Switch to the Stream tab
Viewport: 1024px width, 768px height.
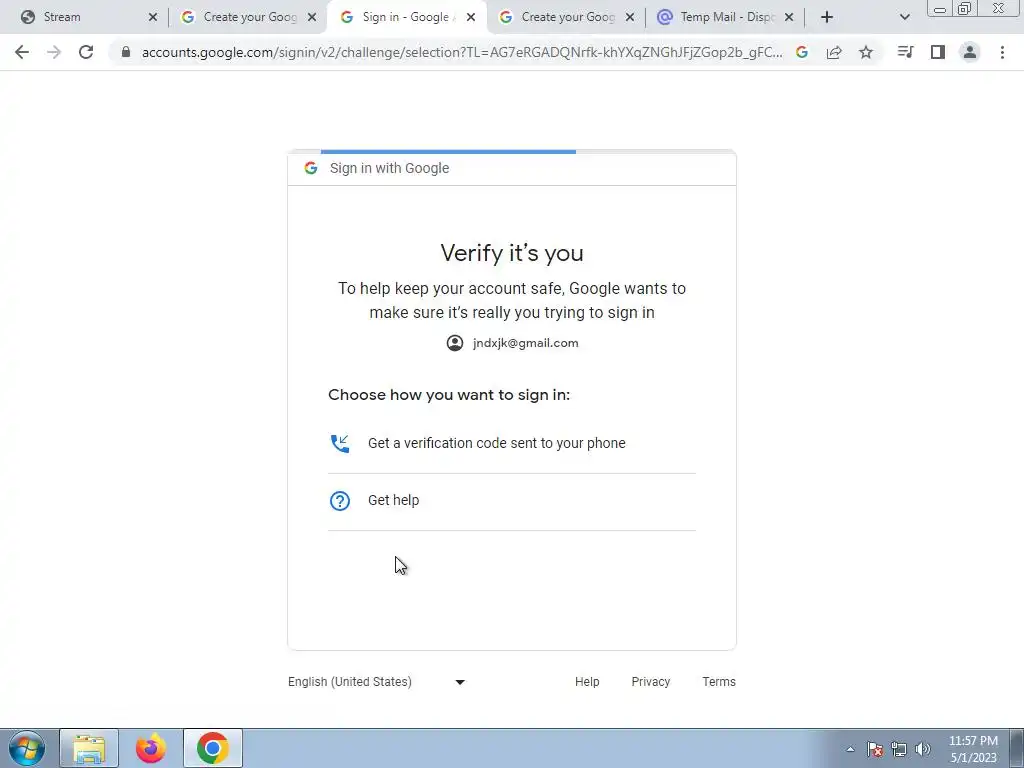(83, 17)
